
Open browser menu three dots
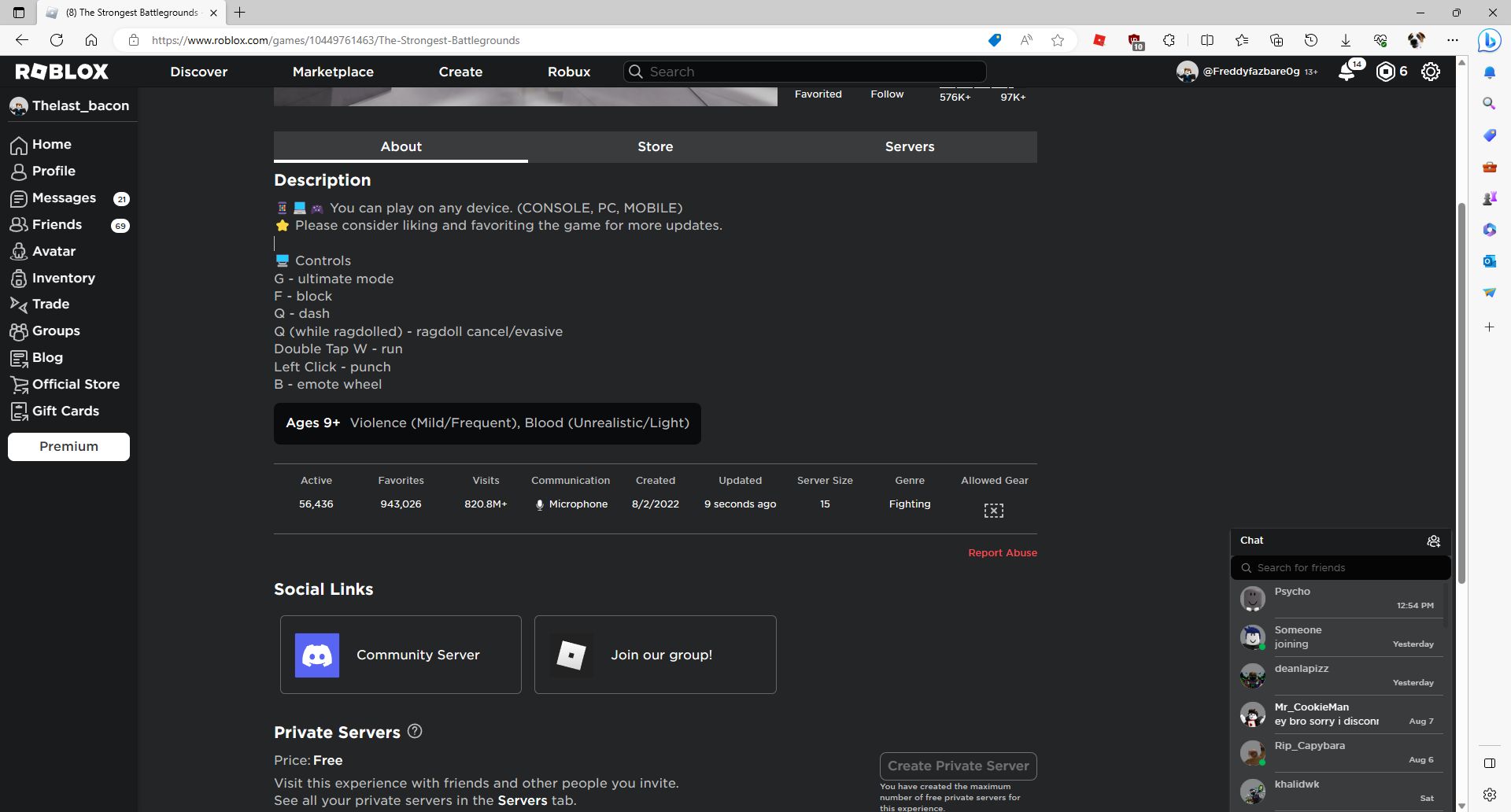coord(1453,40)
